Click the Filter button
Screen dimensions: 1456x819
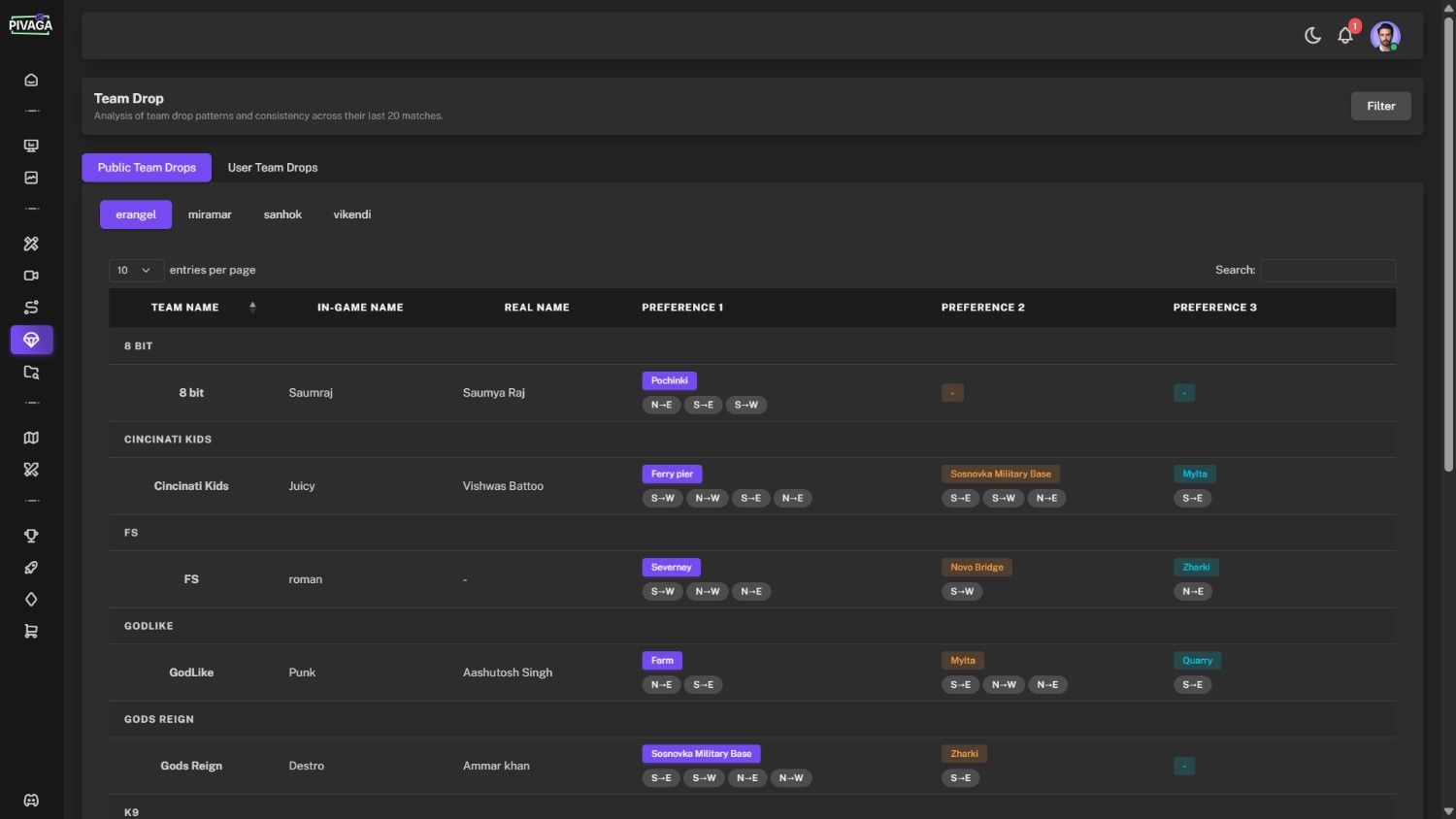1380,107
